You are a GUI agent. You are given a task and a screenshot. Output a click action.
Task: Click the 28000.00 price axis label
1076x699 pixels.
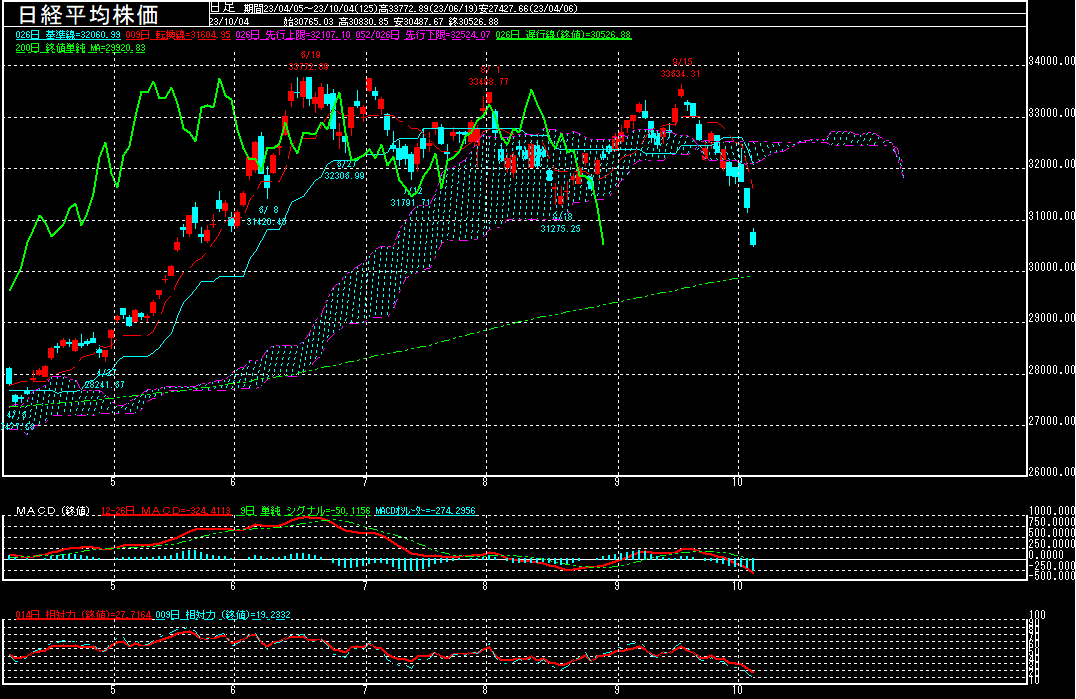[x=1051, y=370]
